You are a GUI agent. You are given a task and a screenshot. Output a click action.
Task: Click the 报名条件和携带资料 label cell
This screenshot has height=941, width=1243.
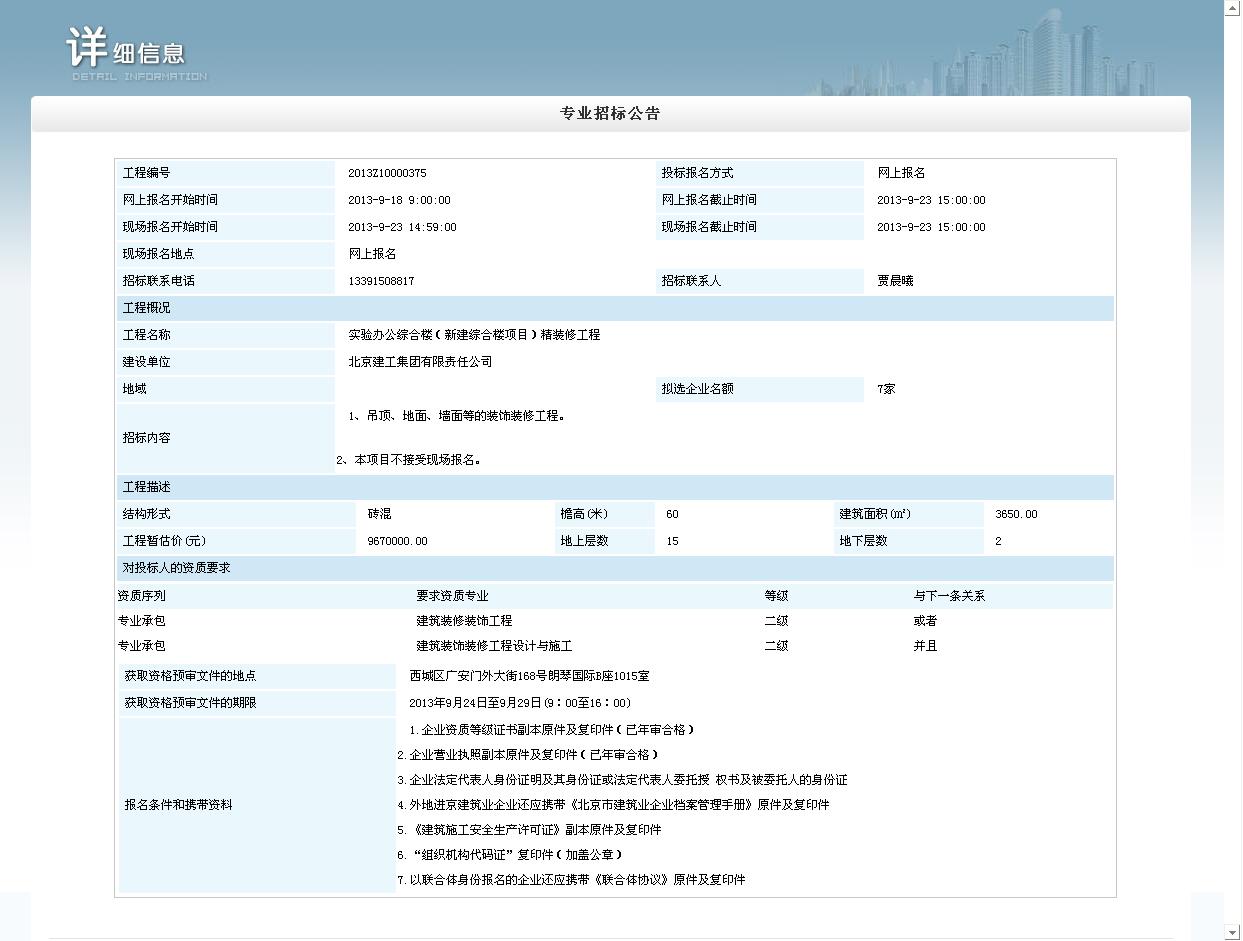[178, 805]
